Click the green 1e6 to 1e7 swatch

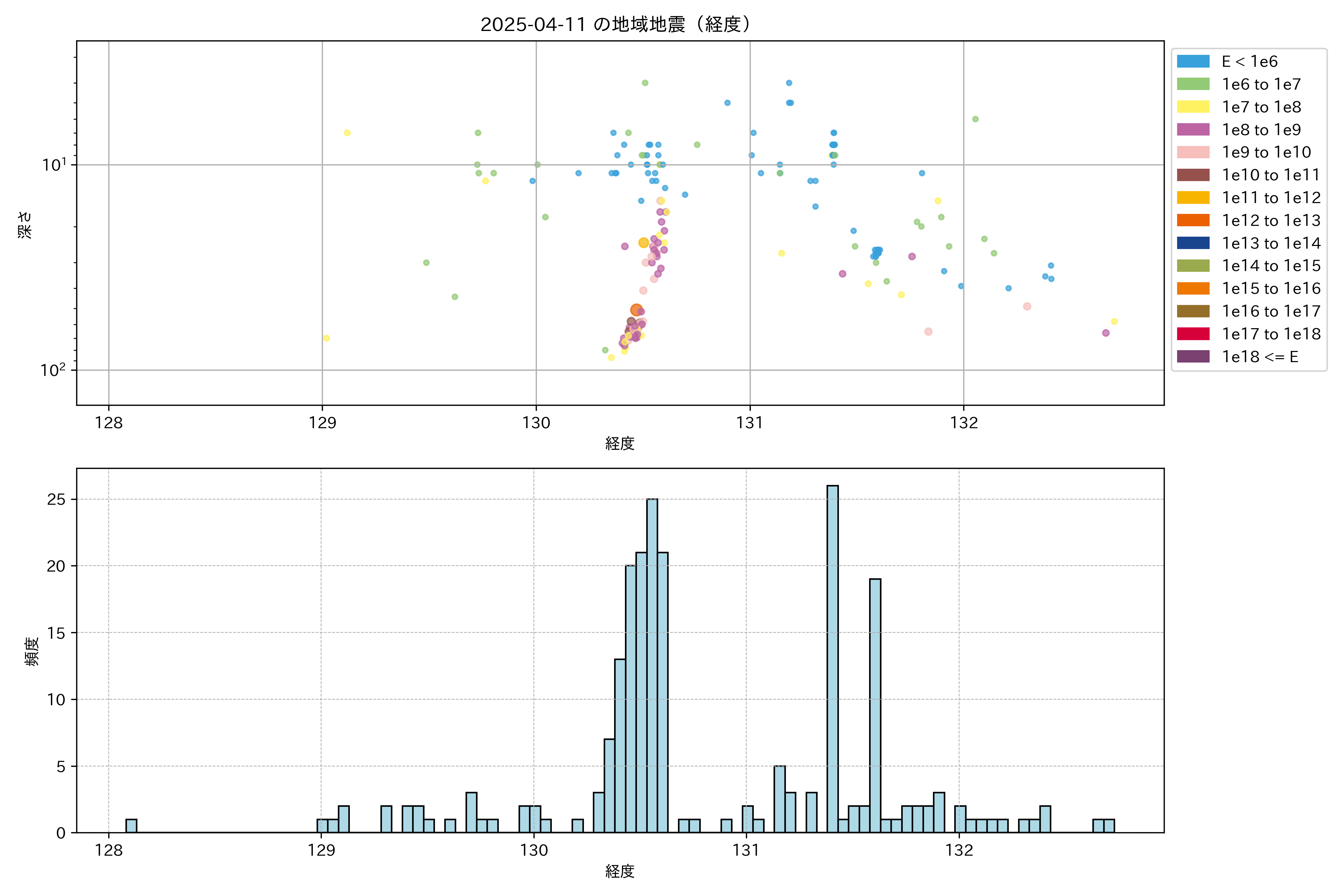tap(1192, 84)
